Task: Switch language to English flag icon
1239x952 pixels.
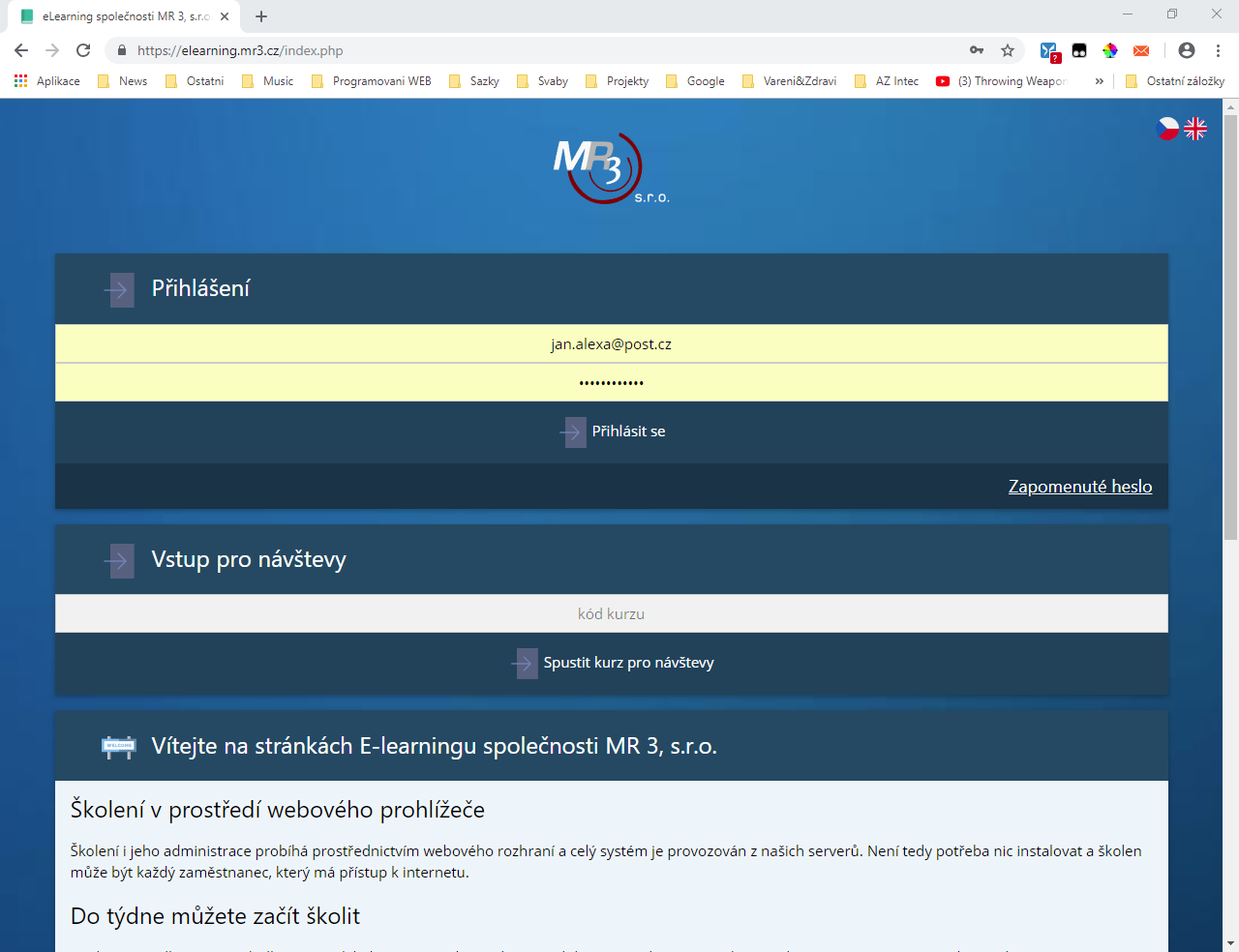Action: point(1196,129)
